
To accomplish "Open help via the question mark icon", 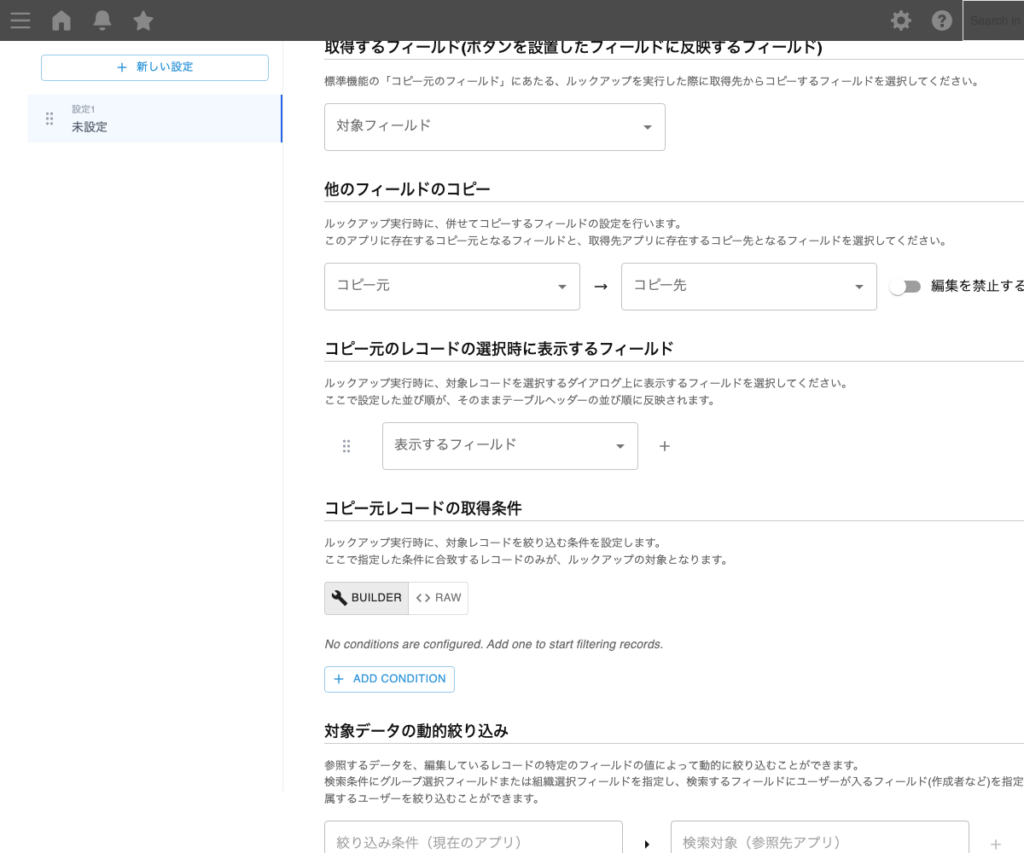I will click(941, 19).
